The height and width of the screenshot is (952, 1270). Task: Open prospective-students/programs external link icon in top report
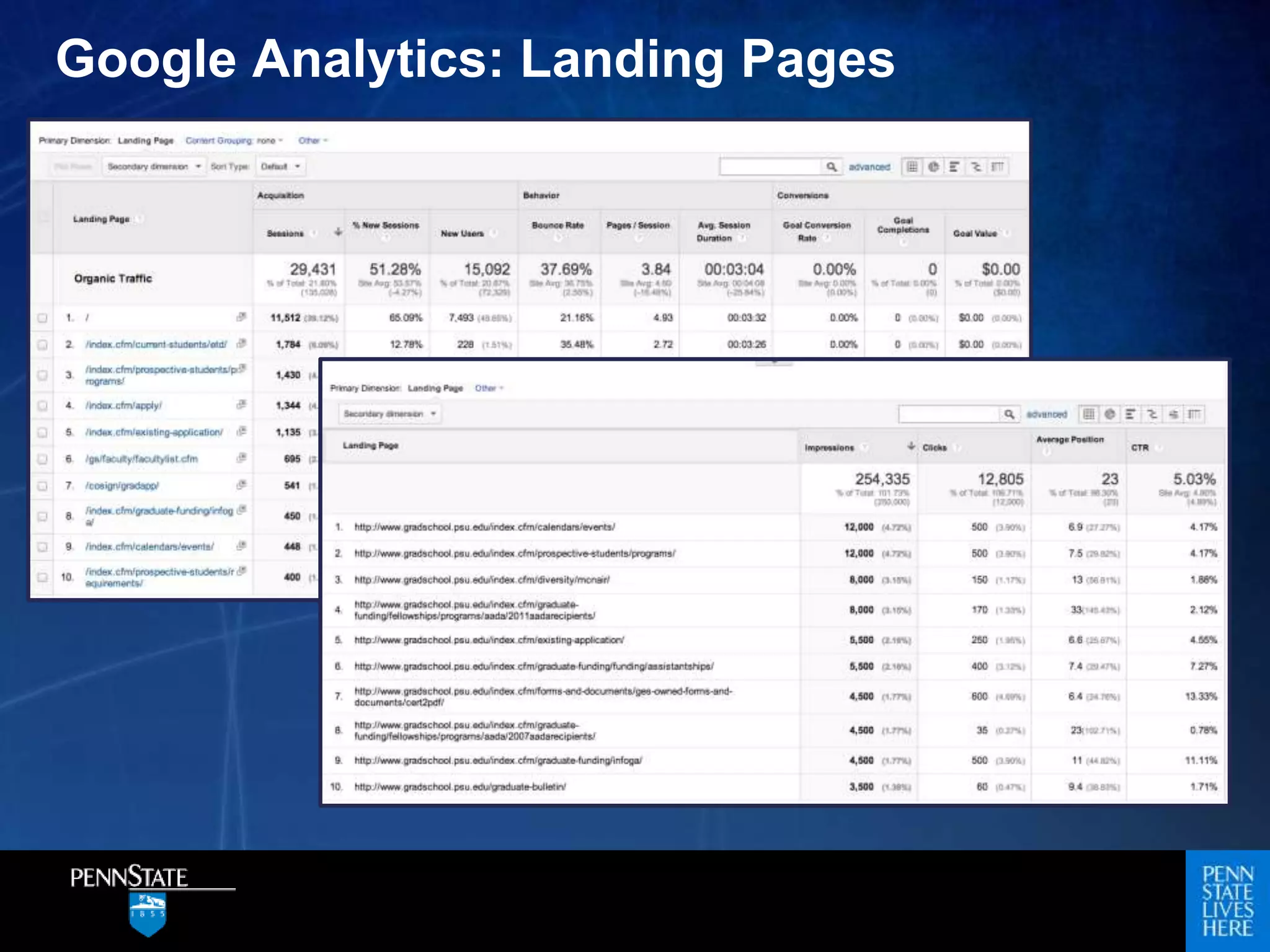click(x=242, y=368)
